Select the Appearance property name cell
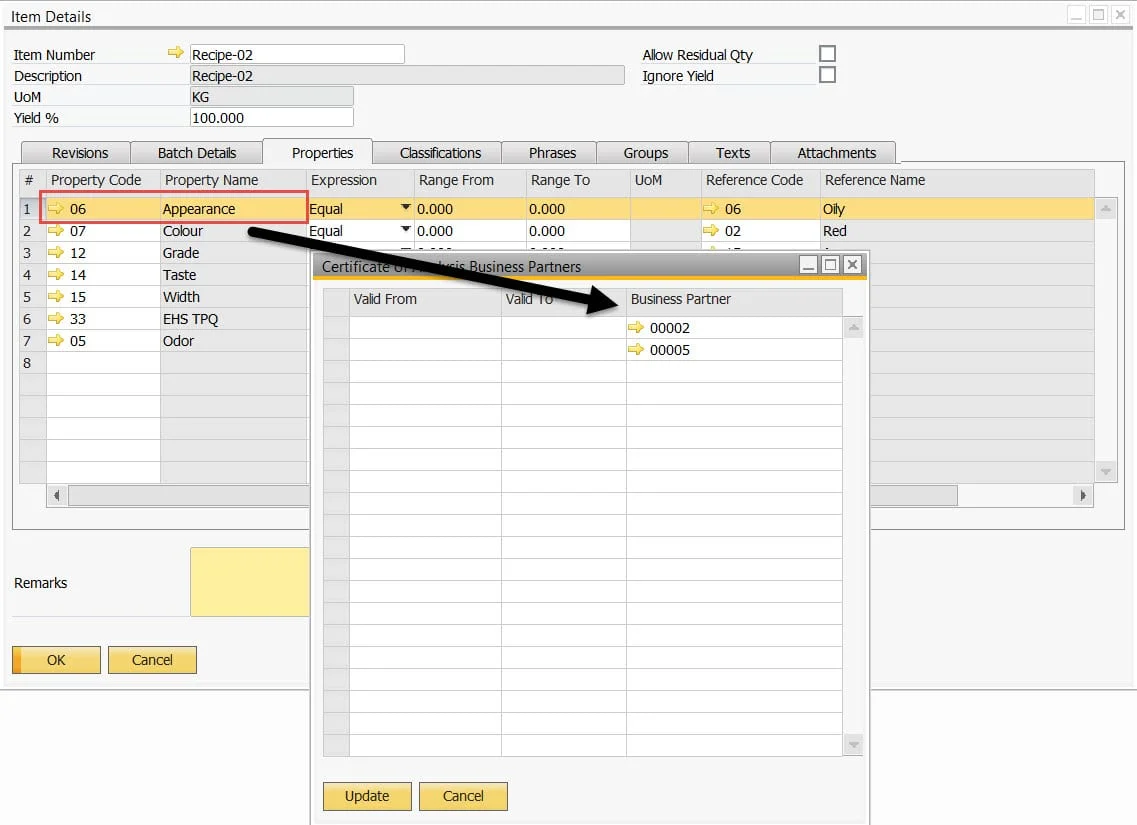This screenshot has height=825, width=1137. point(233,209)
